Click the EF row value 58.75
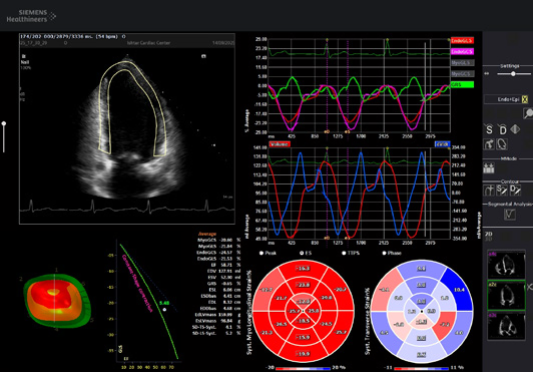 click(x=225, y=265)
